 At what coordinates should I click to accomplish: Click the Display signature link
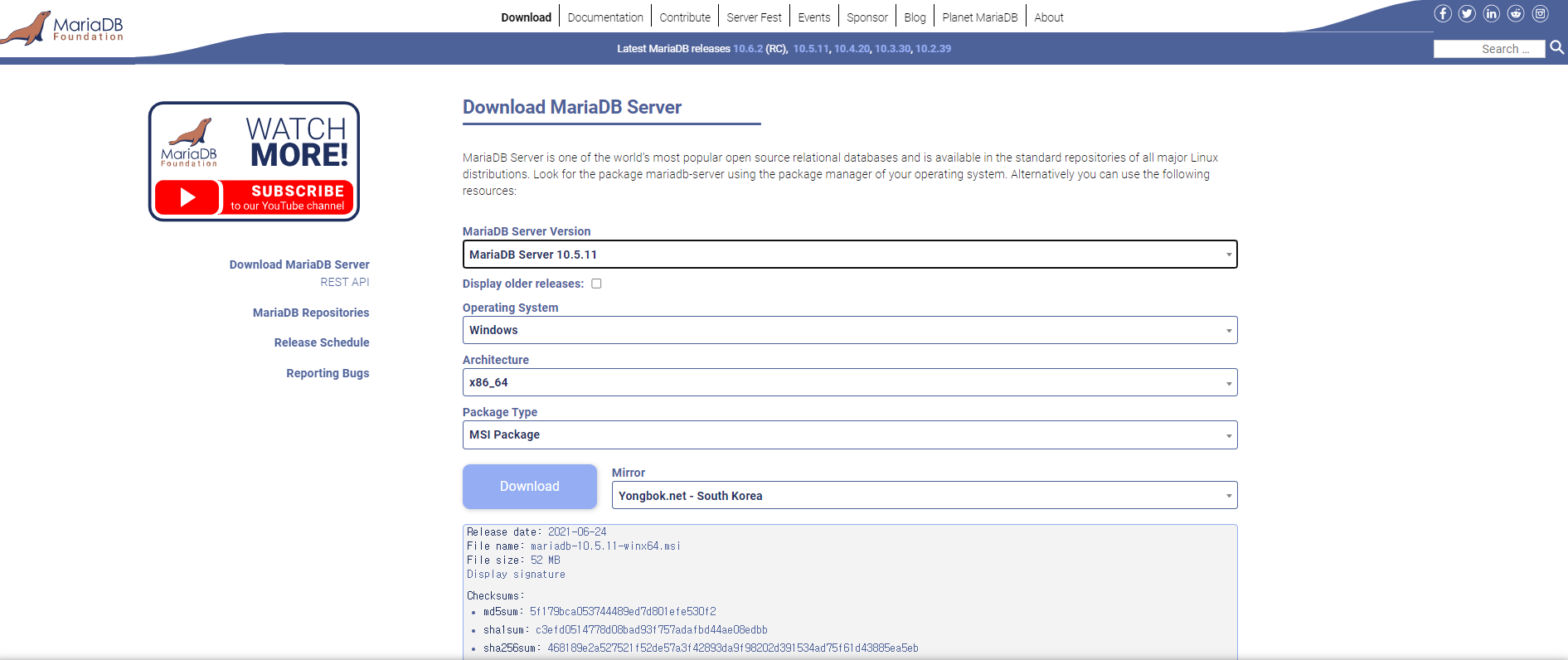pyautogui.click(x=516, y=575)
